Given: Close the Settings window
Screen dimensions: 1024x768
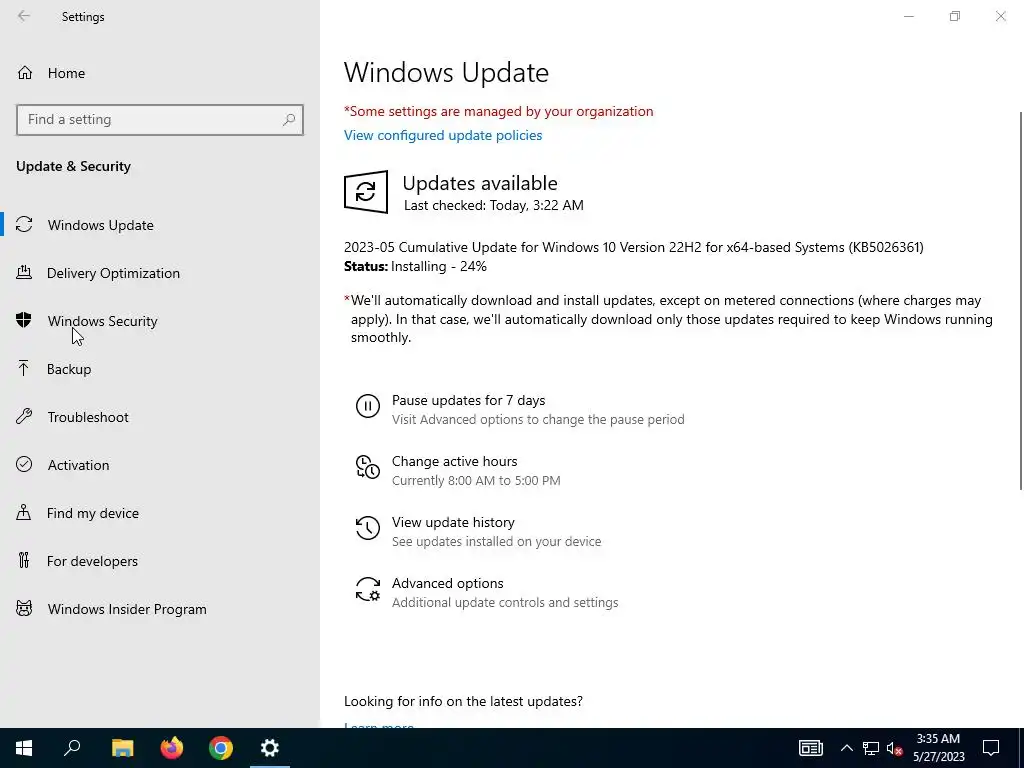Looking at the screenshot, I should (x=1000, y=16).
